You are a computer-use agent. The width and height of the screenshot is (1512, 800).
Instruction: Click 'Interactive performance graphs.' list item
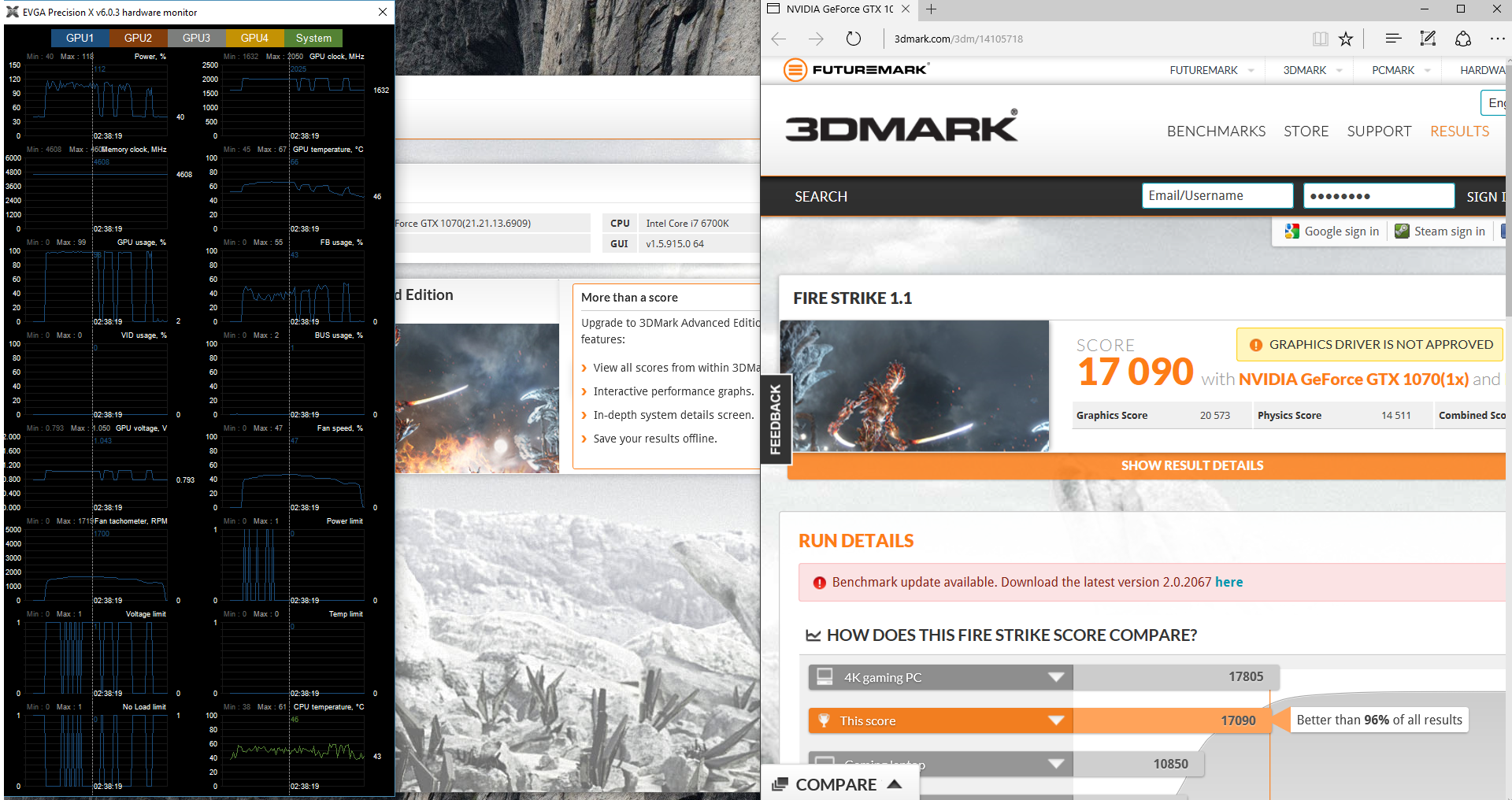coord(673,391)
